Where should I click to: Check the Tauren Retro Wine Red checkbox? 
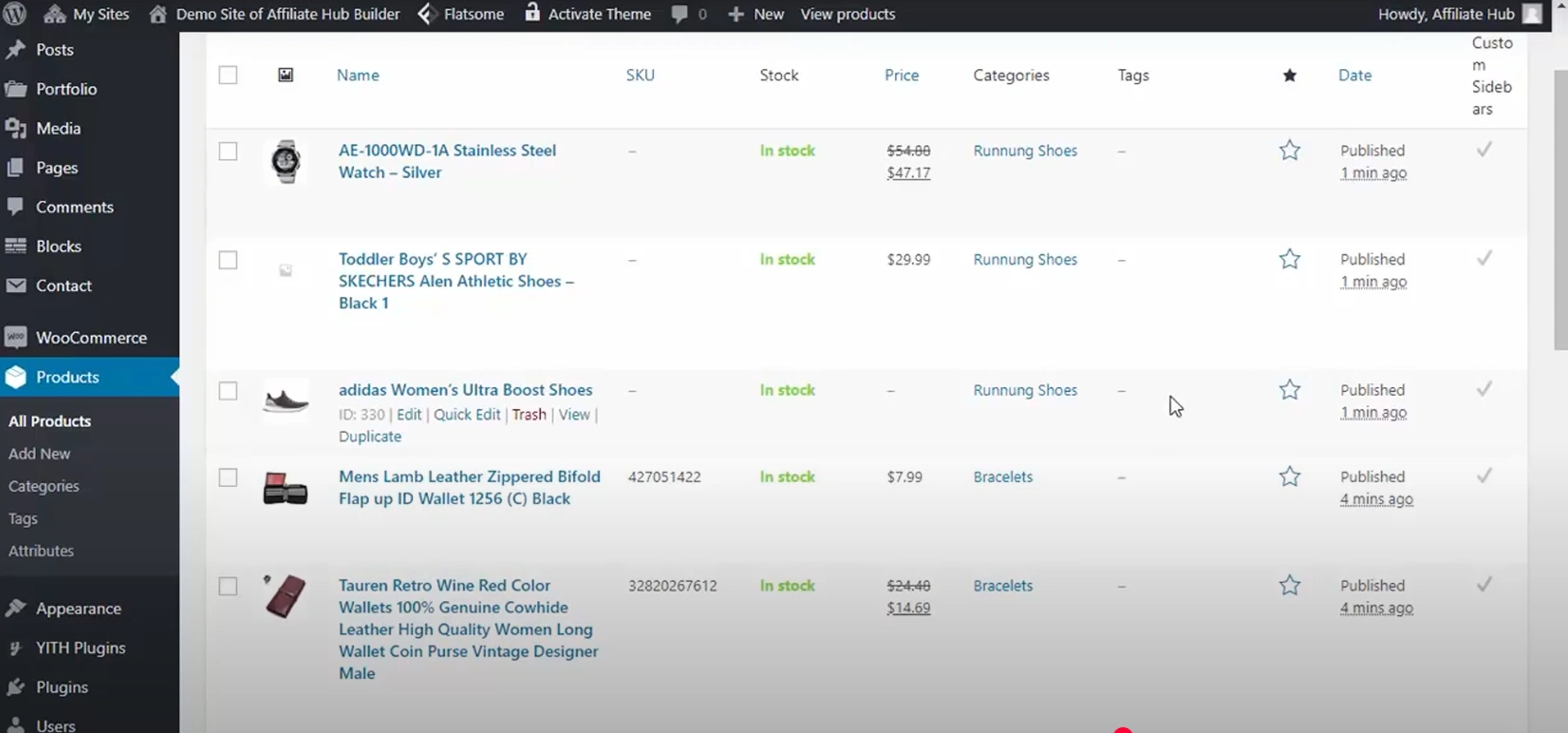228,586
